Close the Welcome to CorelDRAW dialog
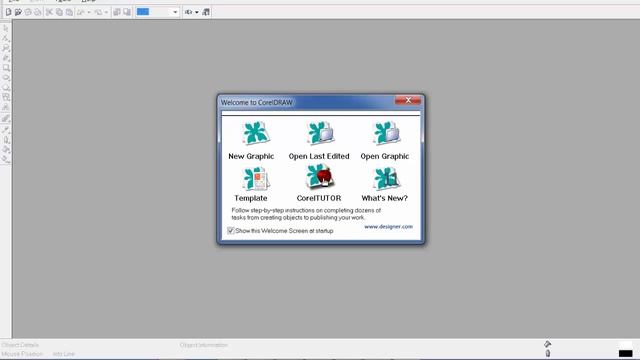 point(407,100)
